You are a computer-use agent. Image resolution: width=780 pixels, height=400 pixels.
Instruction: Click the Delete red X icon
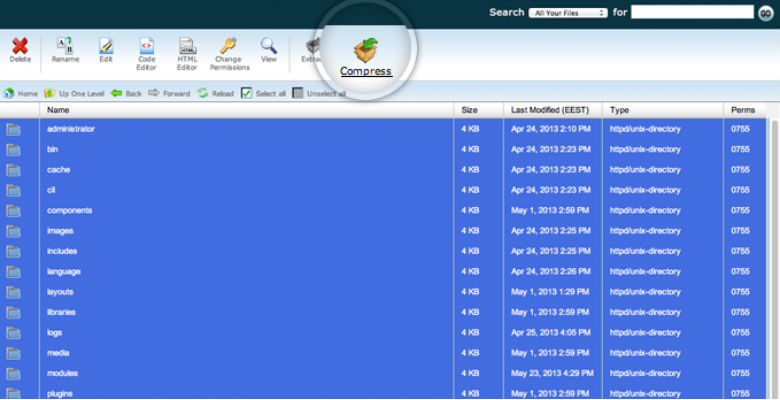[x=20, y=46]
